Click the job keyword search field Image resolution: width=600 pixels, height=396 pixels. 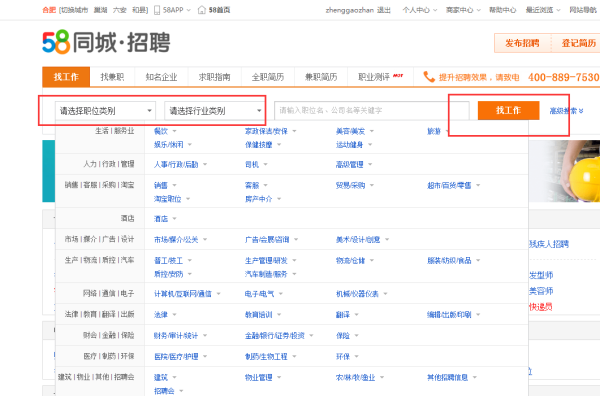tap(372, 111)
